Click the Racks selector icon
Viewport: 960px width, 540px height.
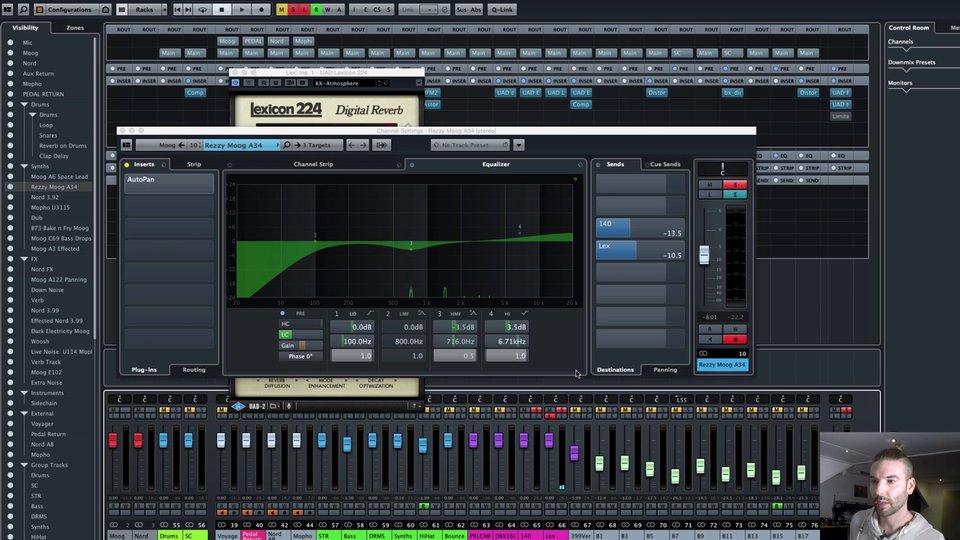click(122, 9)
